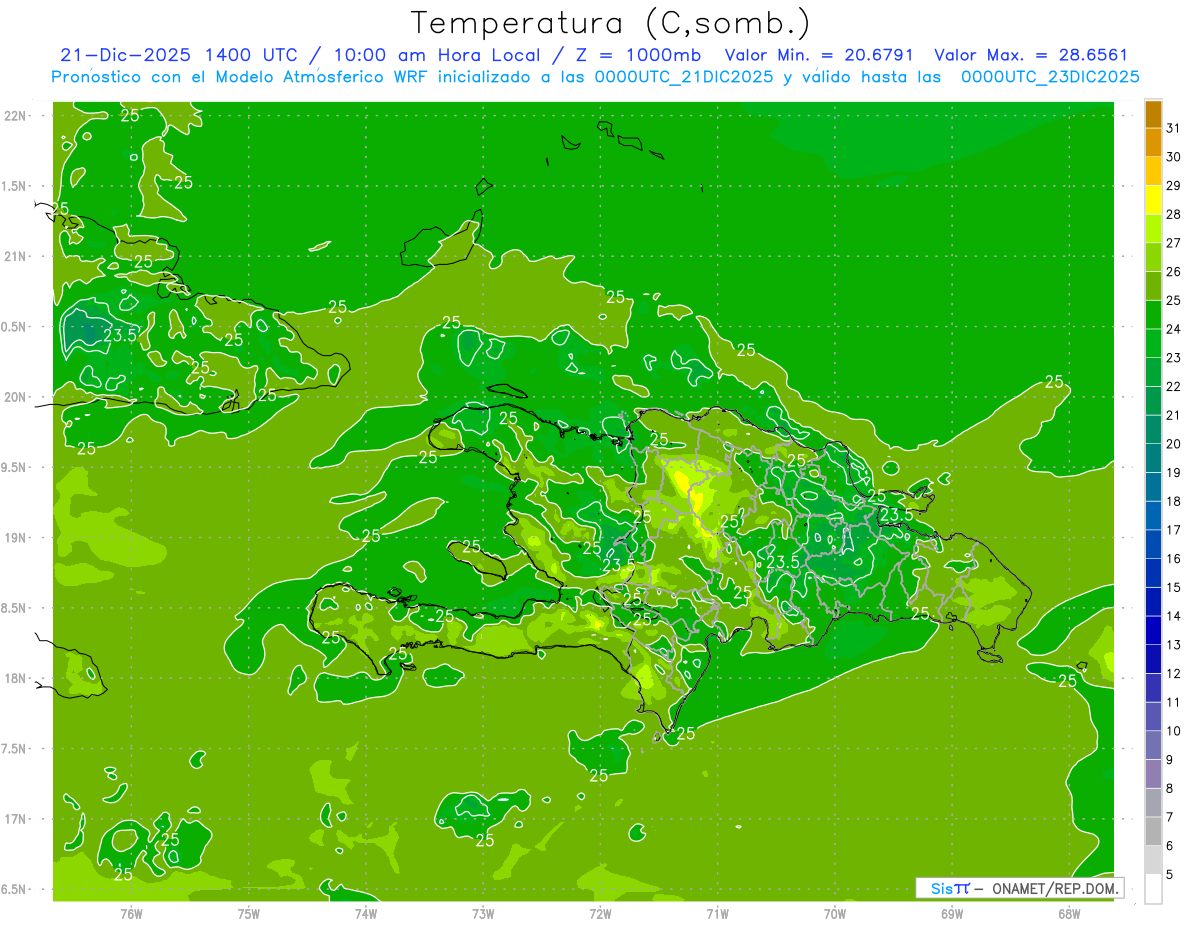Click the legend value '5'
The height and width of the screenshot is (927, 1200).
coord(1171,875)
